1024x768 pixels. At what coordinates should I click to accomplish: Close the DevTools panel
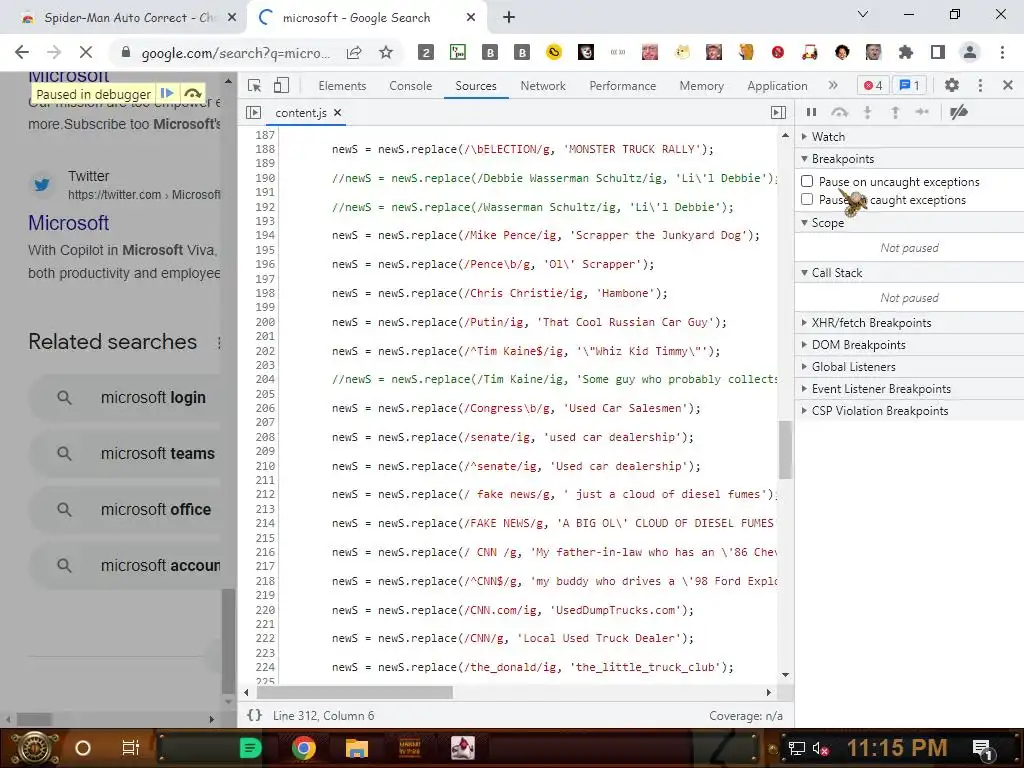coord(1008,86)
